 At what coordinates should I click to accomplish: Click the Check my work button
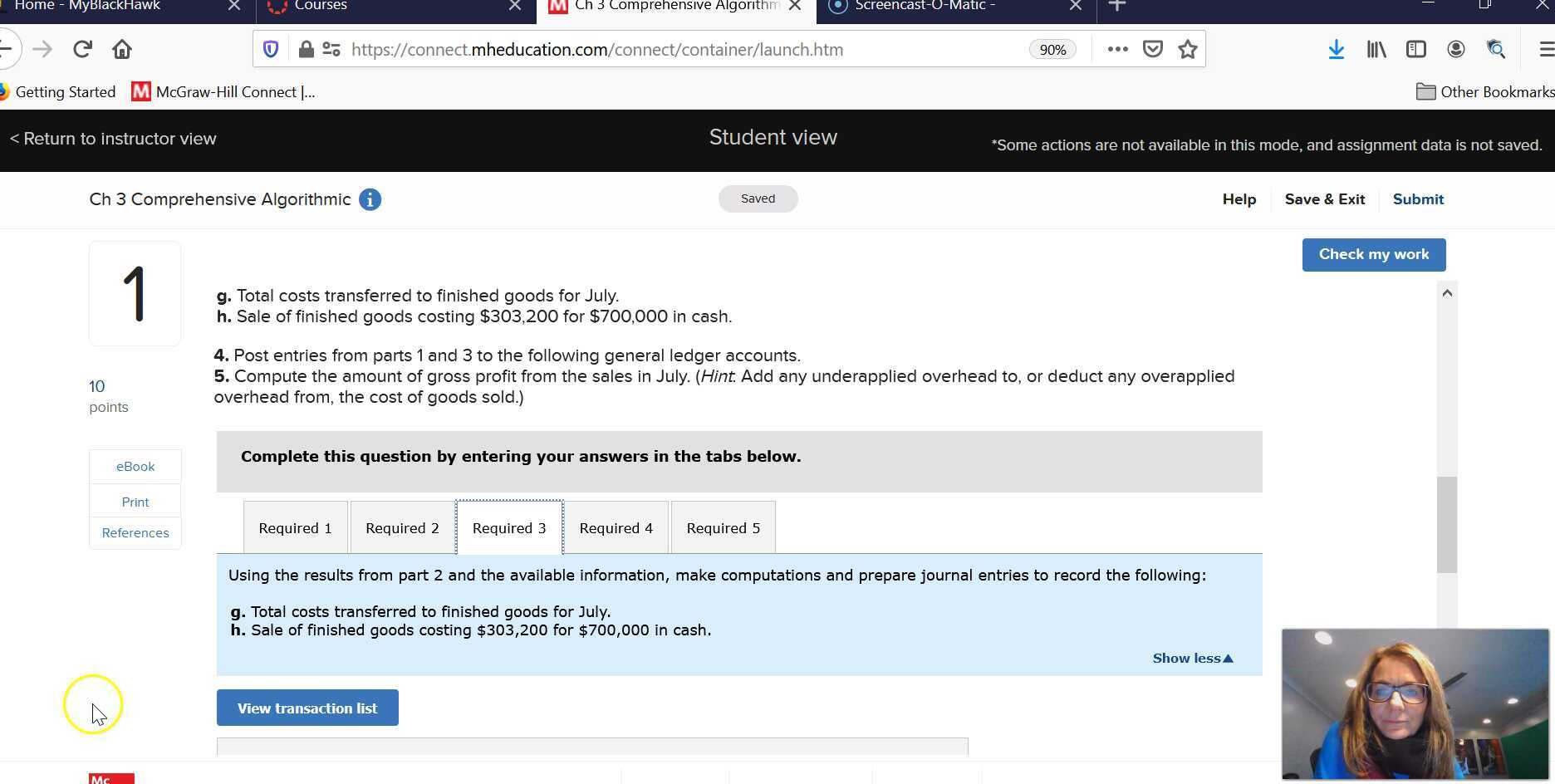pos(1373,254)
